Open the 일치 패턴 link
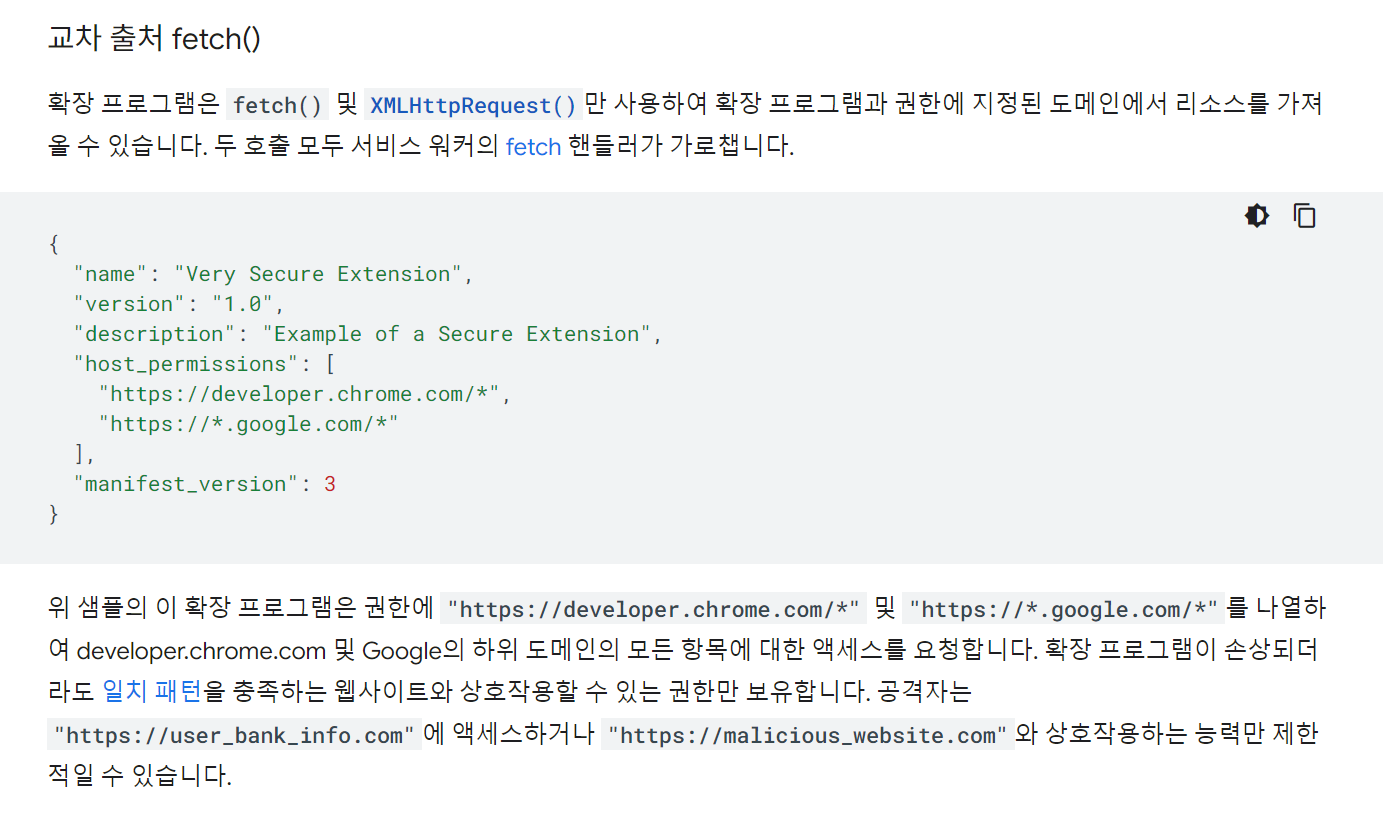This screenshot has height=826, width=1383. (152, 691)
